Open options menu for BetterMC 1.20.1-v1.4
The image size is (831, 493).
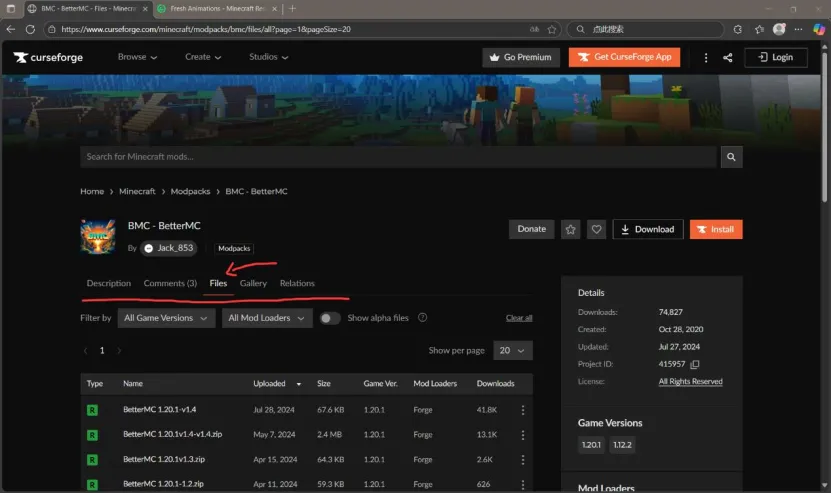[x=522, y=410]
